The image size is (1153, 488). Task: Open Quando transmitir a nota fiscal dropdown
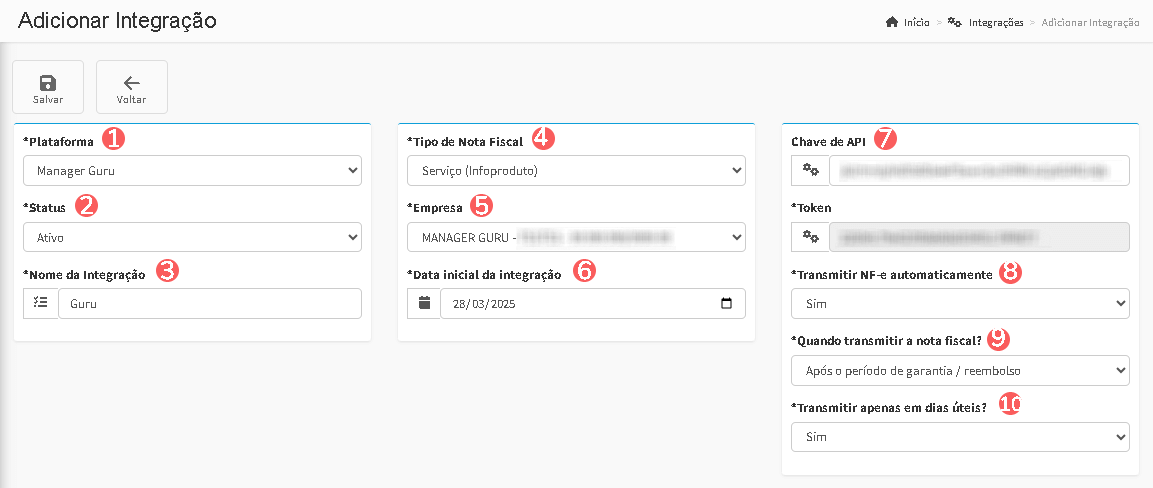click(960, 370)
